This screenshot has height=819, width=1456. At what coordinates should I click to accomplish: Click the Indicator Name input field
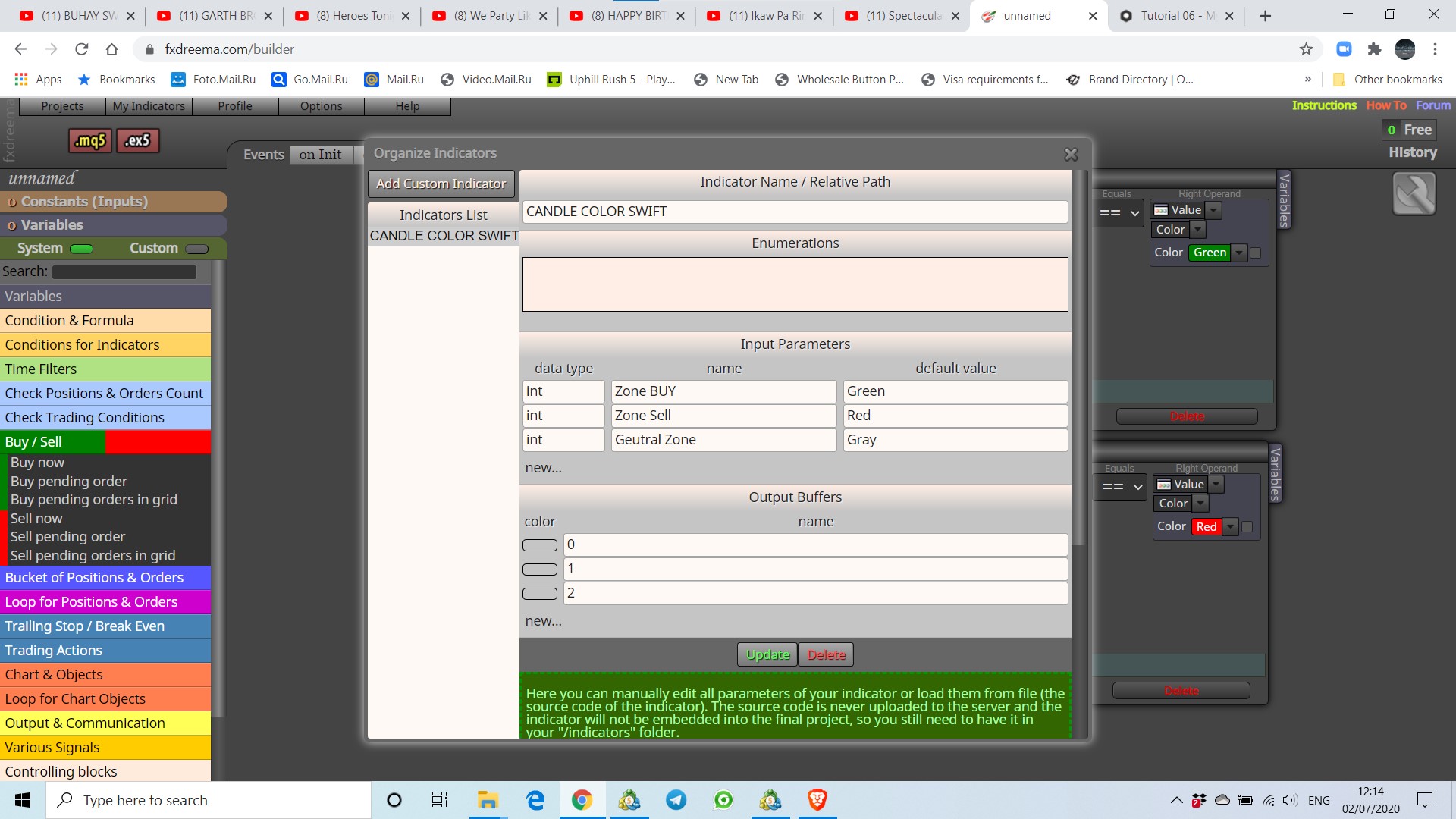pos(795,212)
